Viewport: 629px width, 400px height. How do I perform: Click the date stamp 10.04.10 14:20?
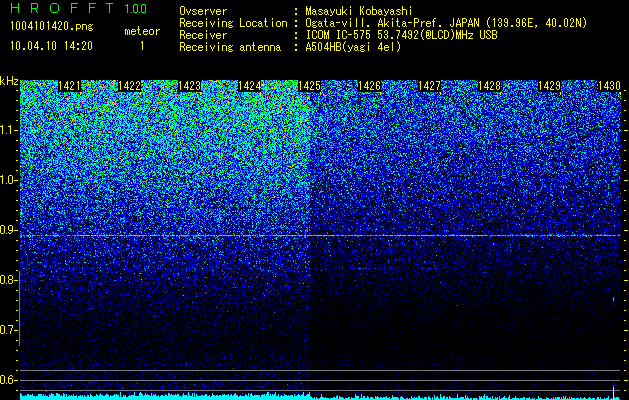click(51, 46)
